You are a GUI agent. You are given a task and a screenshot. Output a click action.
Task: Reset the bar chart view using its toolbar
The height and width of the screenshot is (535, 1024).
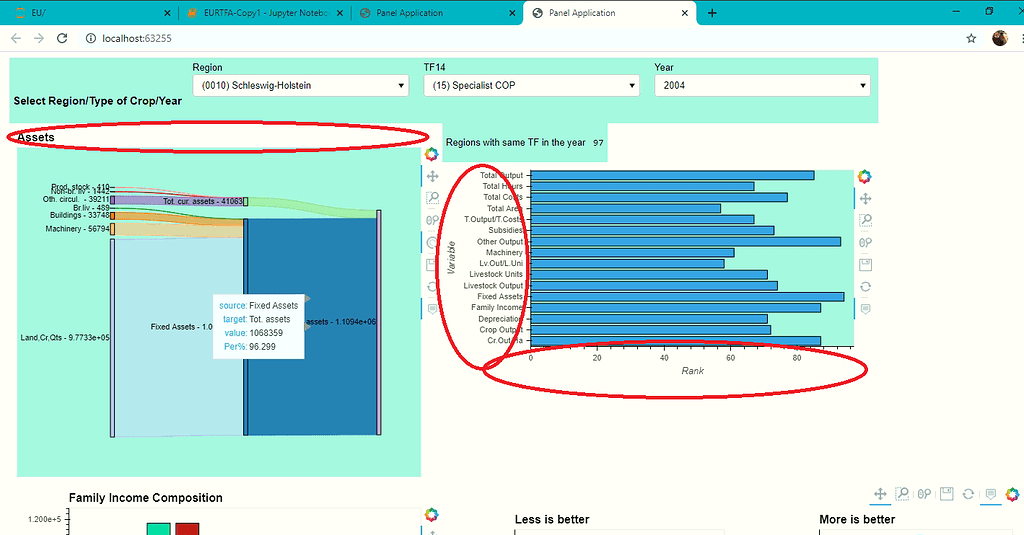point(865,286)
